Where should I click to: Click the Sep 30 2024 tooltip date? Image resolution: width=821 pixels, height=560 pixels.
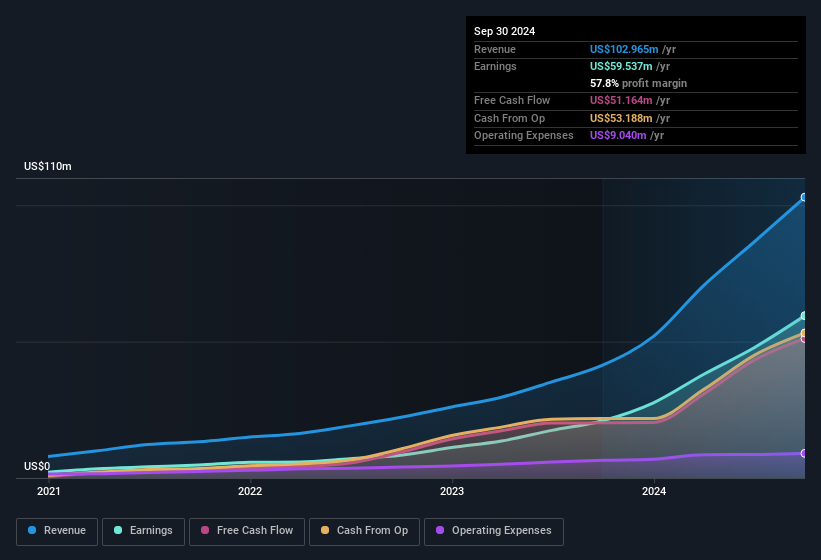coord(504,31)
